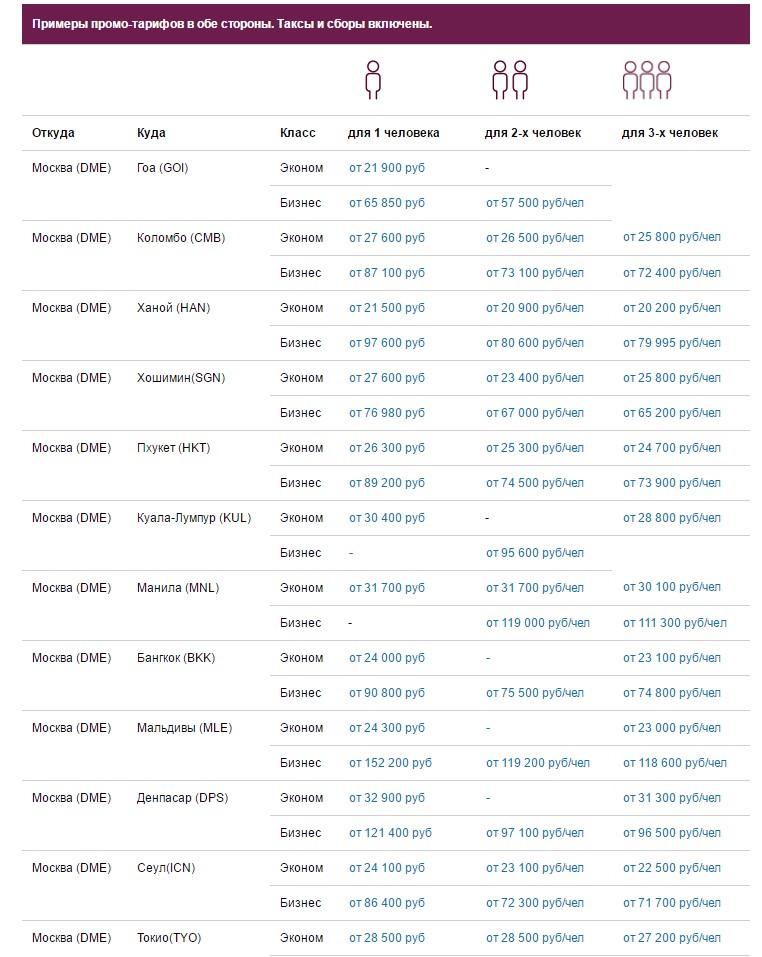Click the single person icon
The width and height of the screenshot is (762, 957).
point(373,80)
